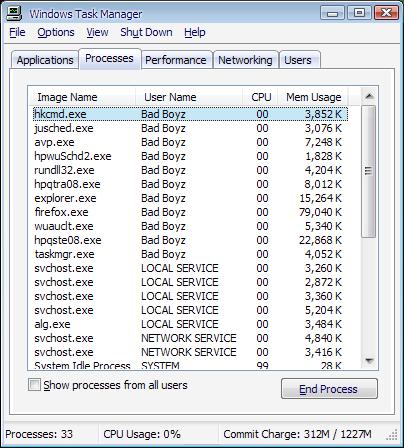
Task: Enable Show processes from all users
Action: pos(34,385)
